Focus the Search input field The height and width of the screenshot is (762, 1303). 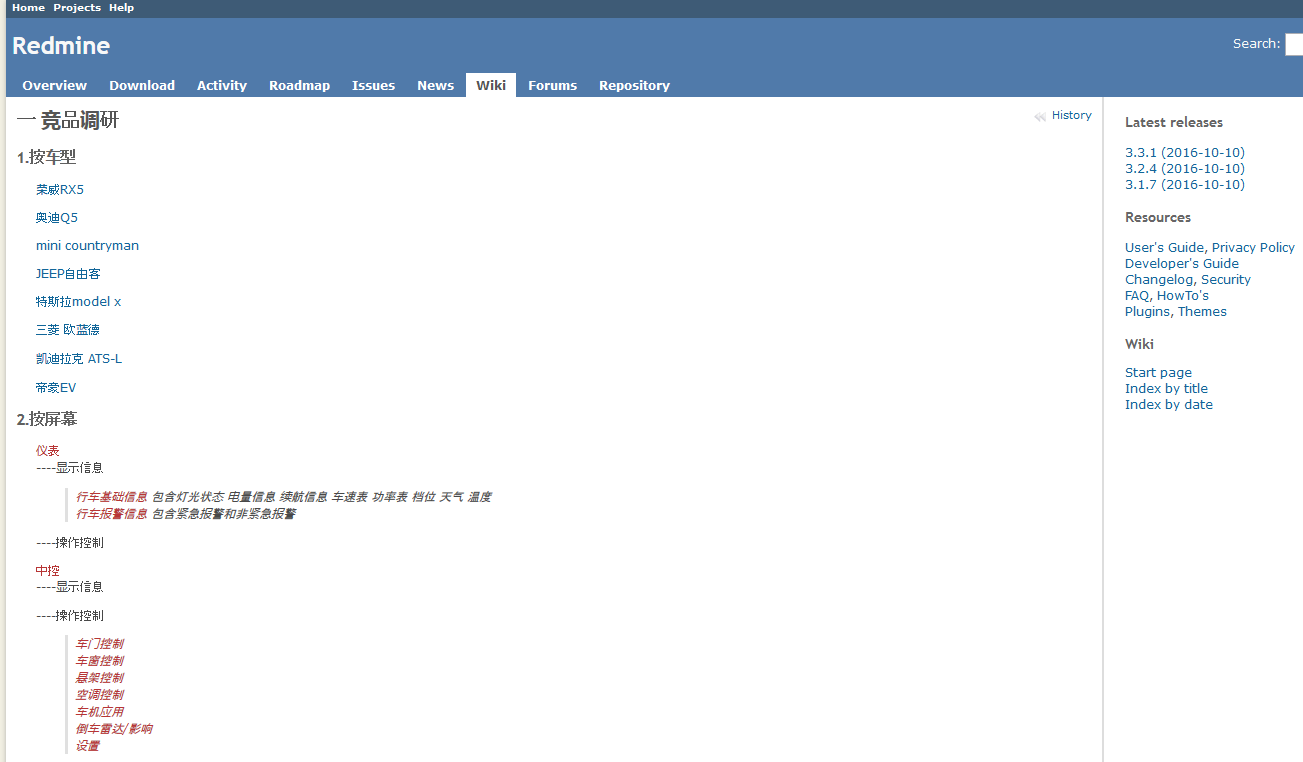click(x=1294, y=44)
